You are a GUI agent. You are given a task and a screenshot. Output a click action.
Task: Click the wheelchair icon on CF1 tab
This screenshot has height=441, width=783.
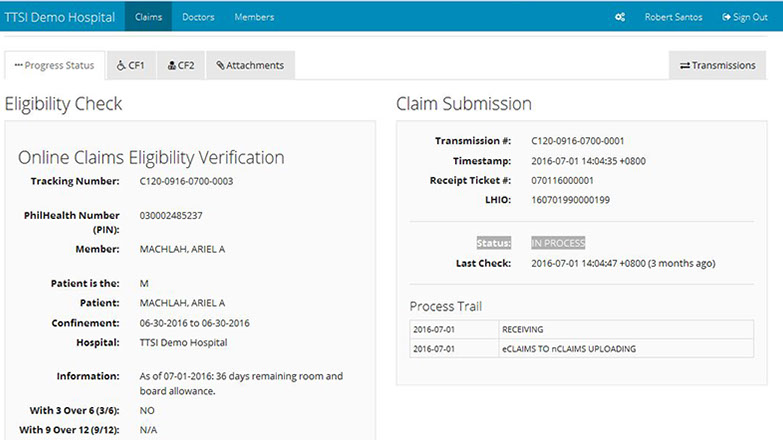(121, 66)
